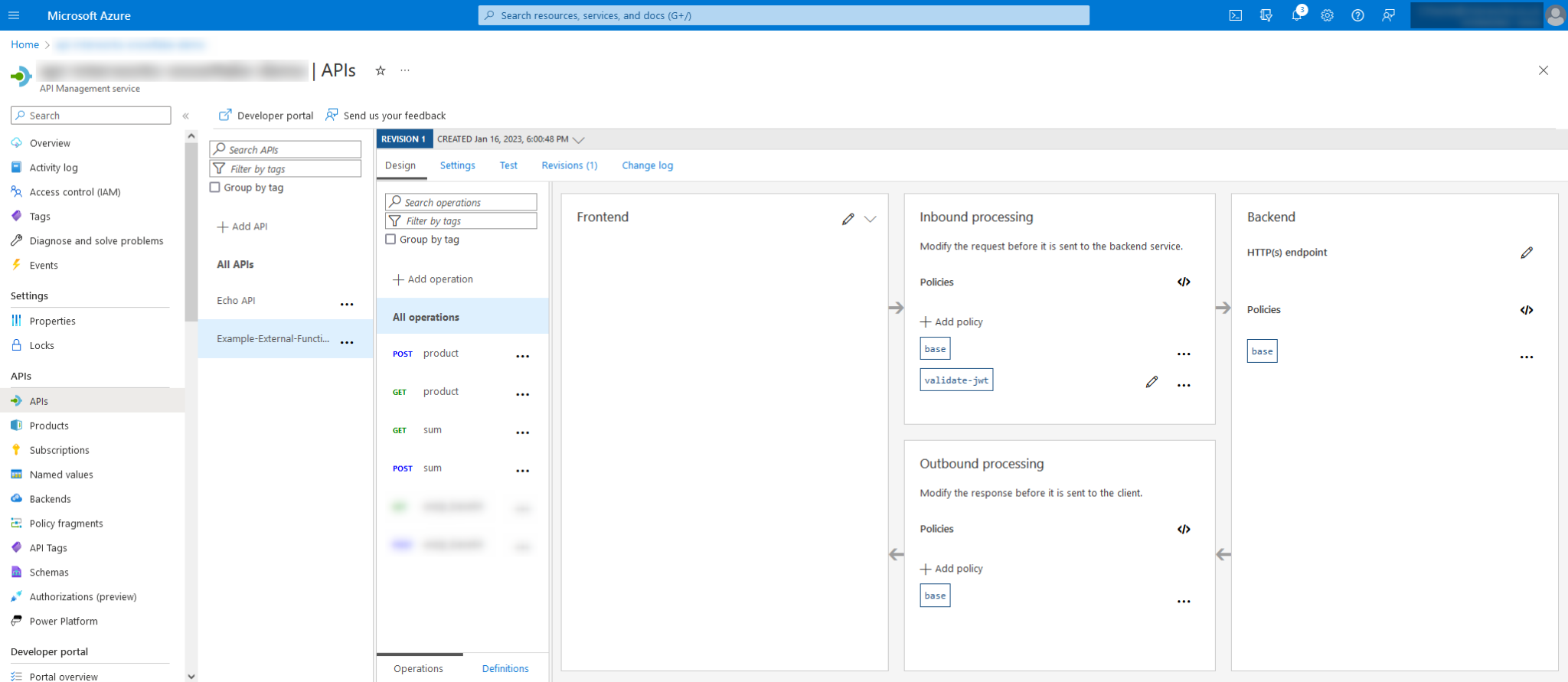Open the Definitions tab
This screenshot has width=1568, height=682.
click(505, 668)
